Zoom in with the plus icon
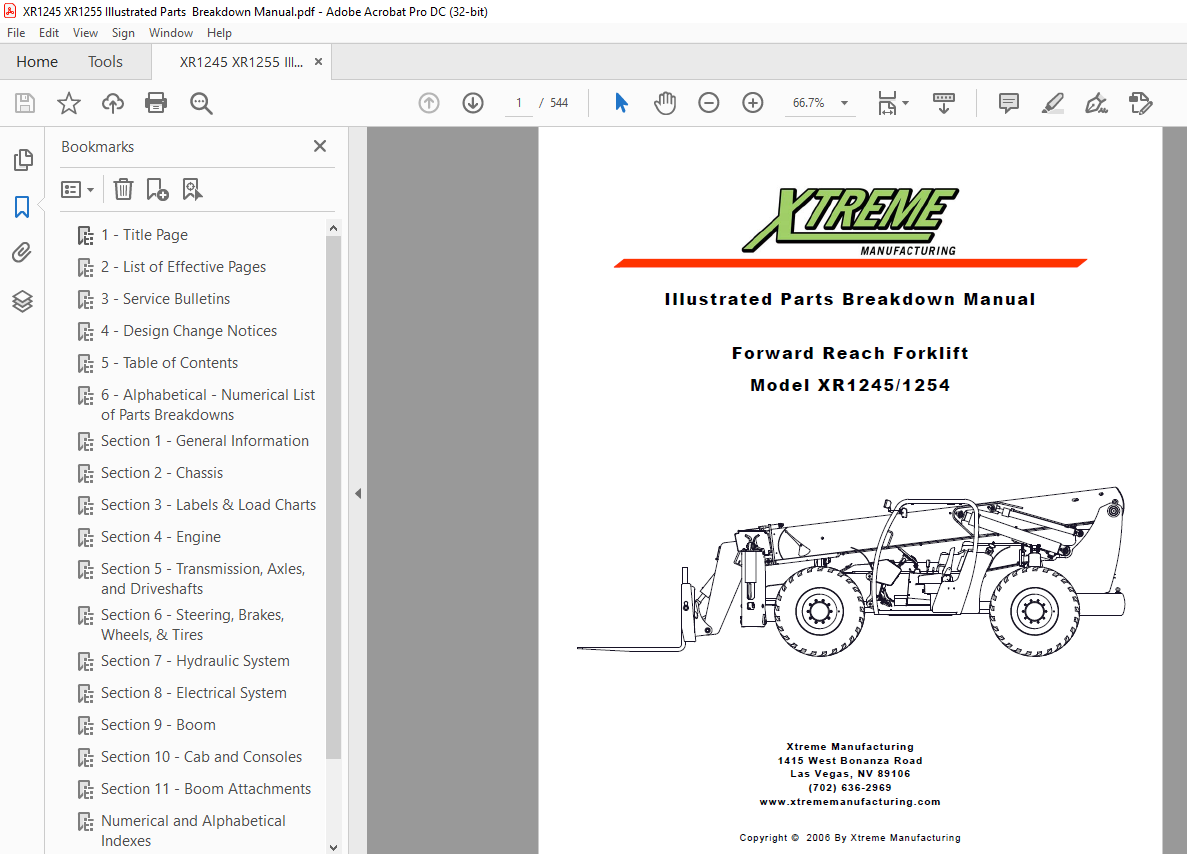Image resolution: width=1187 pixels, height=854 pixels. [752, 103]
